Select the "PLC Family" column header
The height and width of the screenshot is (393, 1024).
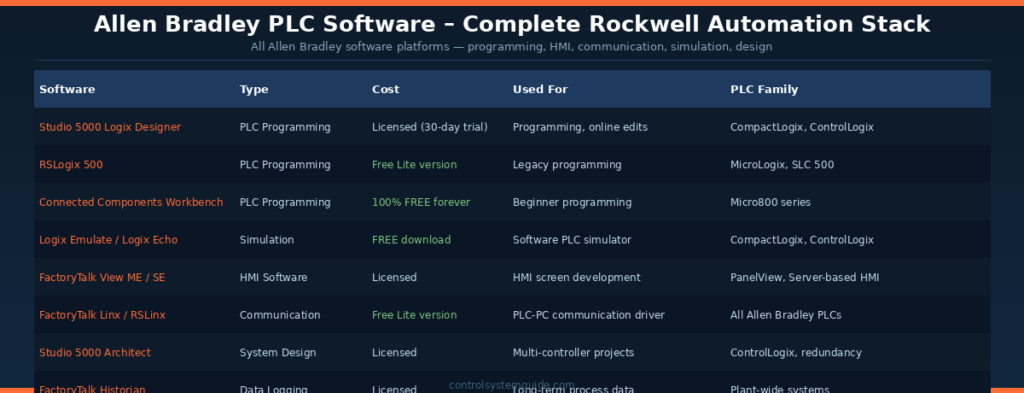[x=764, y=89]
